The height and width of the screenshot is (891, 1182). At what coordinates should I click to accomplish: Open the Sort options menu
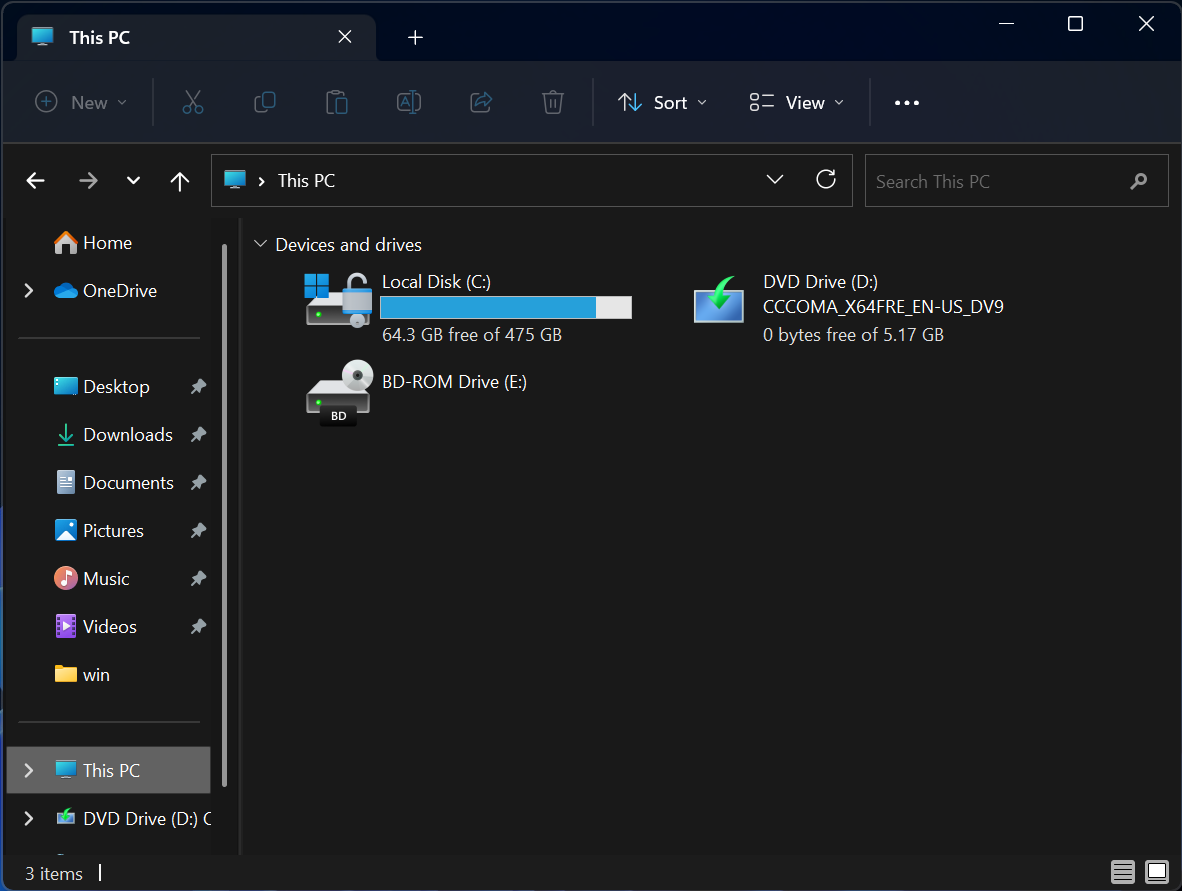[x=662, y=102]
